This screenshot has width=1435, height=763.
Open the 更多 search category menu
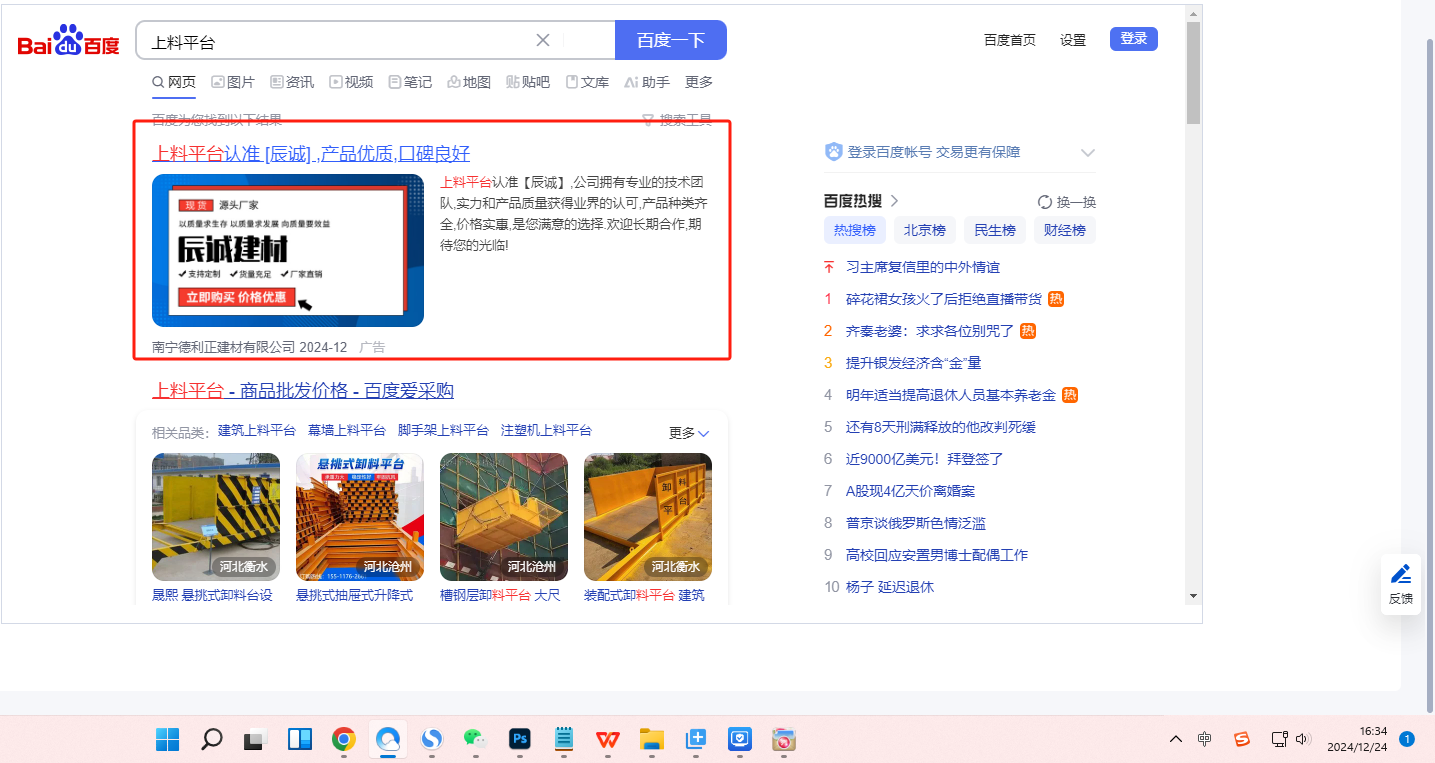[699, 82]
